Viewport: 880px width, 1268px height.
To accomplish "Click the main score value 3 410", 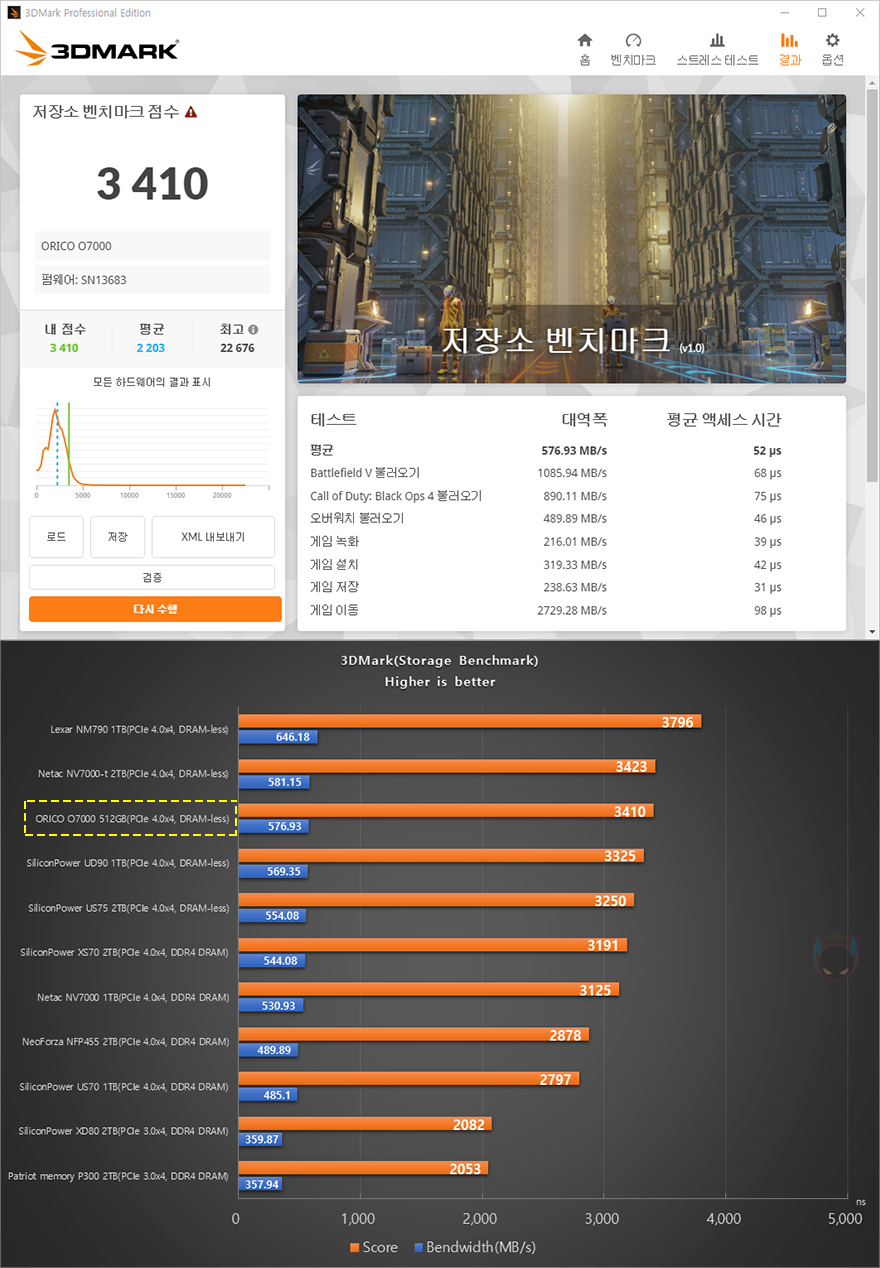I will [x=152, y=184].
